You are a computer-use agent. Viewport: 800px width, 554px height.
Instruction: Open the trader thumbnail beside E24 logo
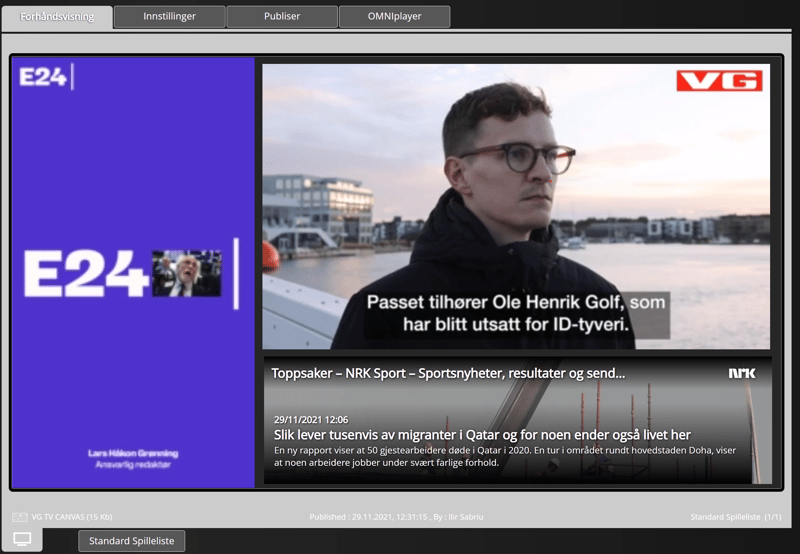click(187, 273)
